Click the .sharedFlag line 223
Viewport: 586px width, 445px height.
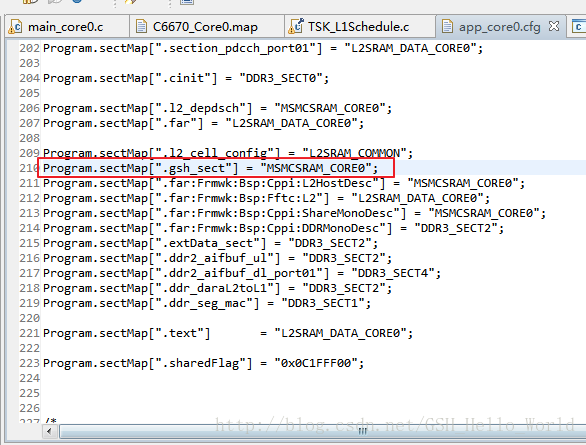(x=203, y=363)
